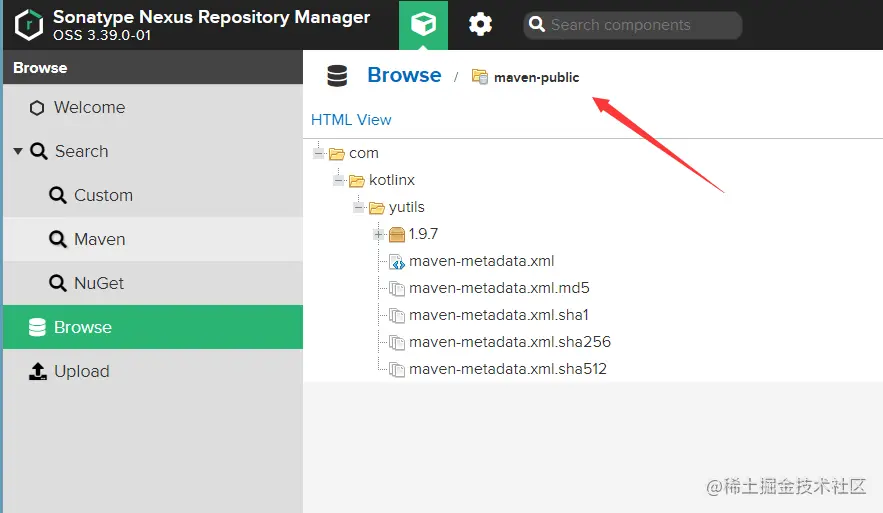Screen dimensions: 883x513
Task: Select maven-metadata.xml.sha256 in the tree
Action: (510, 342)
